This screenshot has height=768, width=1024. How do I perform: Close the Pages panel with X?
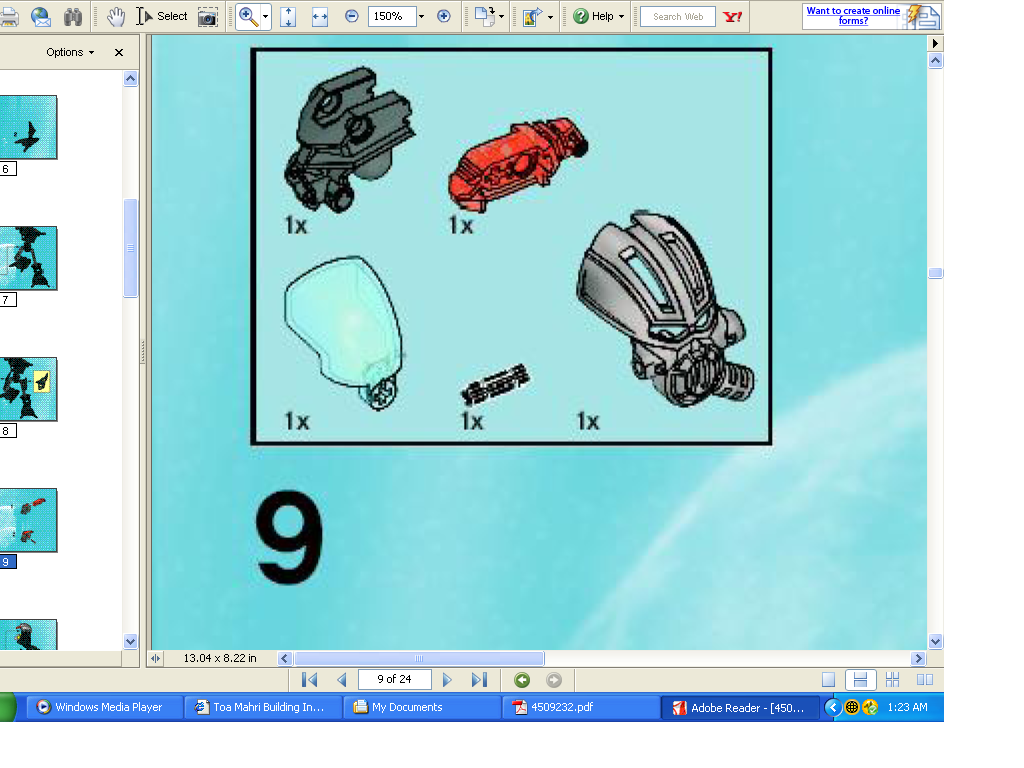pyautogui.click(x=119, y=52)
